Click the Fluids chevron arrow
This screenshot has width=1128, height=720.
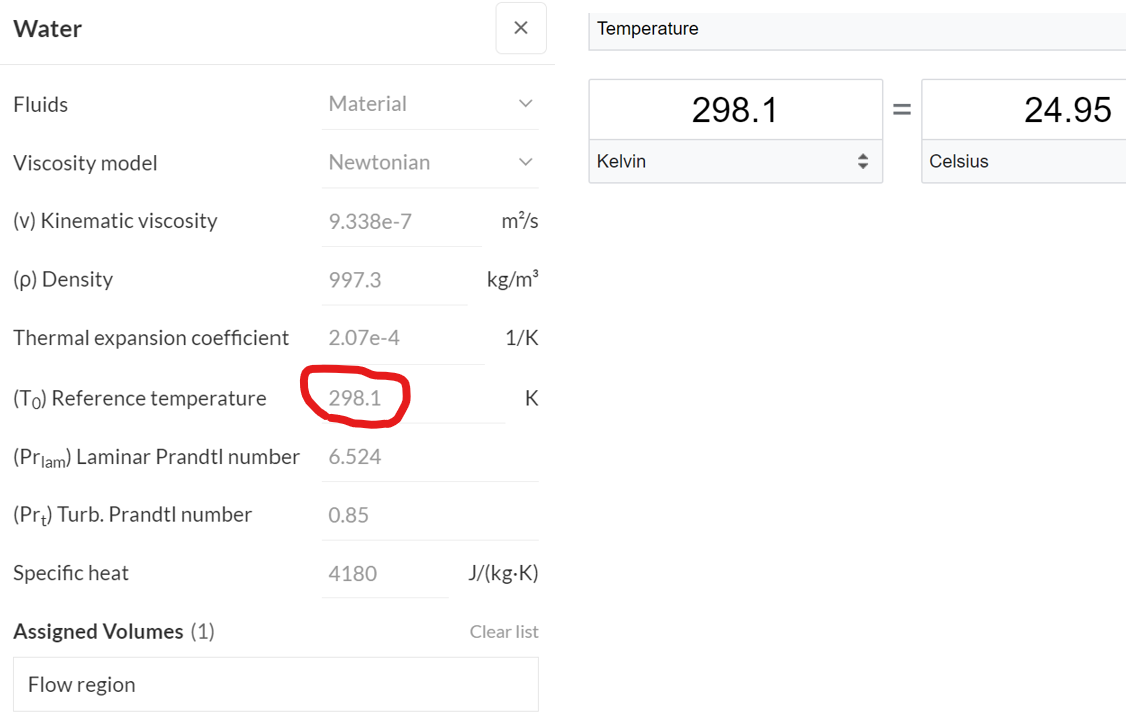pos(526,104)
